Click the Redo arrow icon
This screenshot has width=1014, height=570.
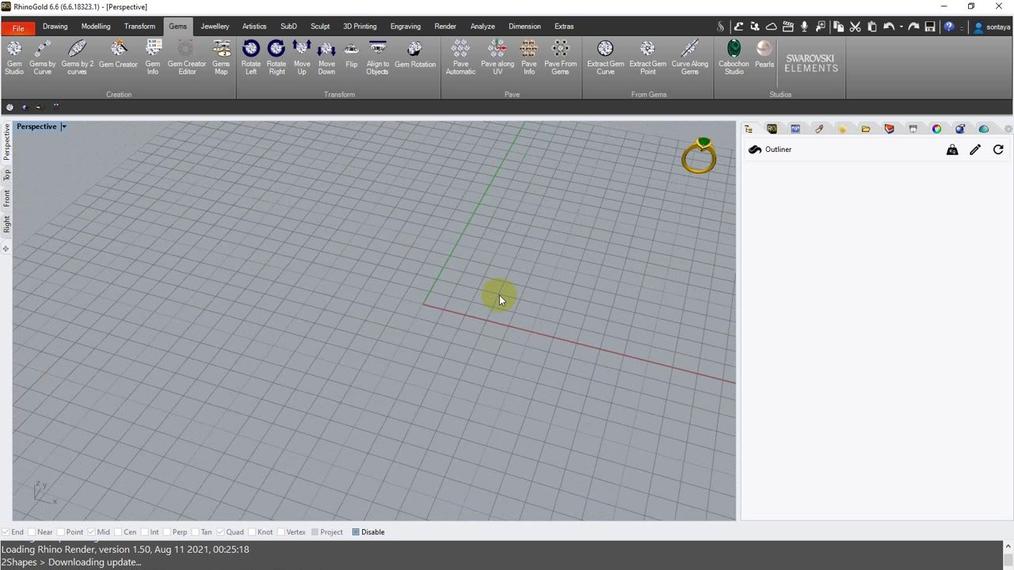coord(913,27)
